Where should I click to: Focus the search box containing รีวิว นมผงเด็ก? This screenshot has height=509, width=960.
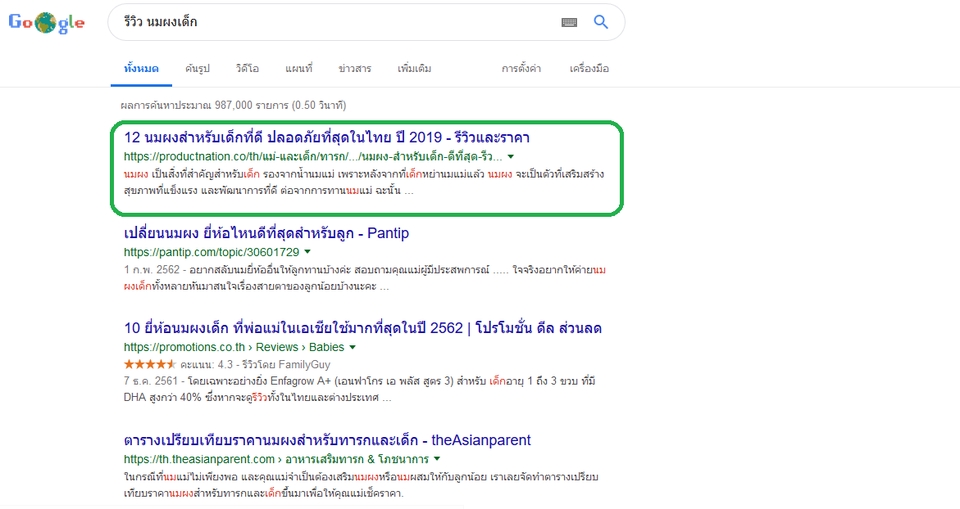pyautogui.click(x=366, y=22)
